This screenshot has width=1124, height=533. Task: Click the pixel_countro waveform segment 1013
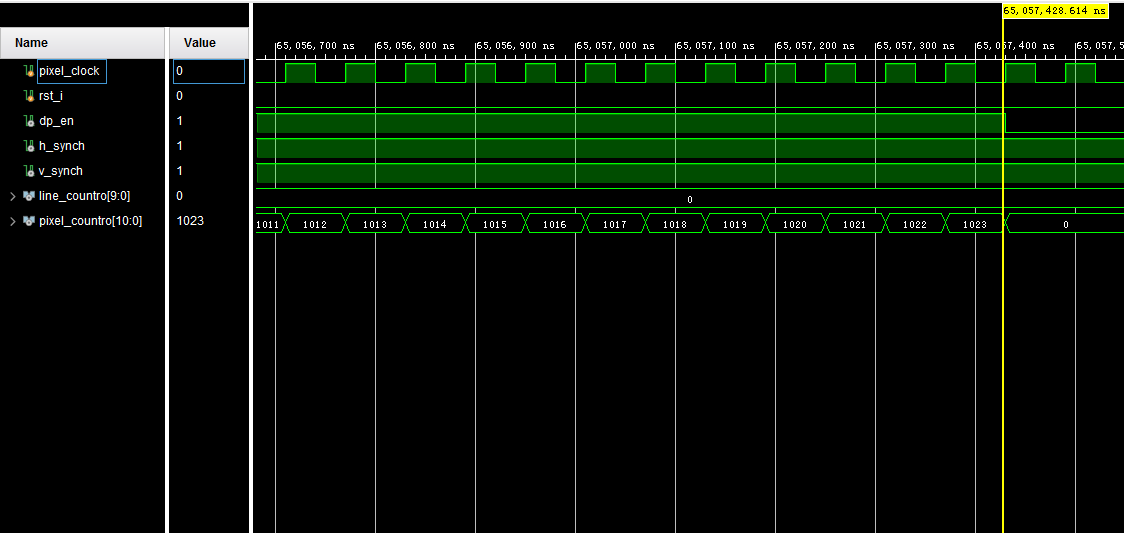click(375, 224)
